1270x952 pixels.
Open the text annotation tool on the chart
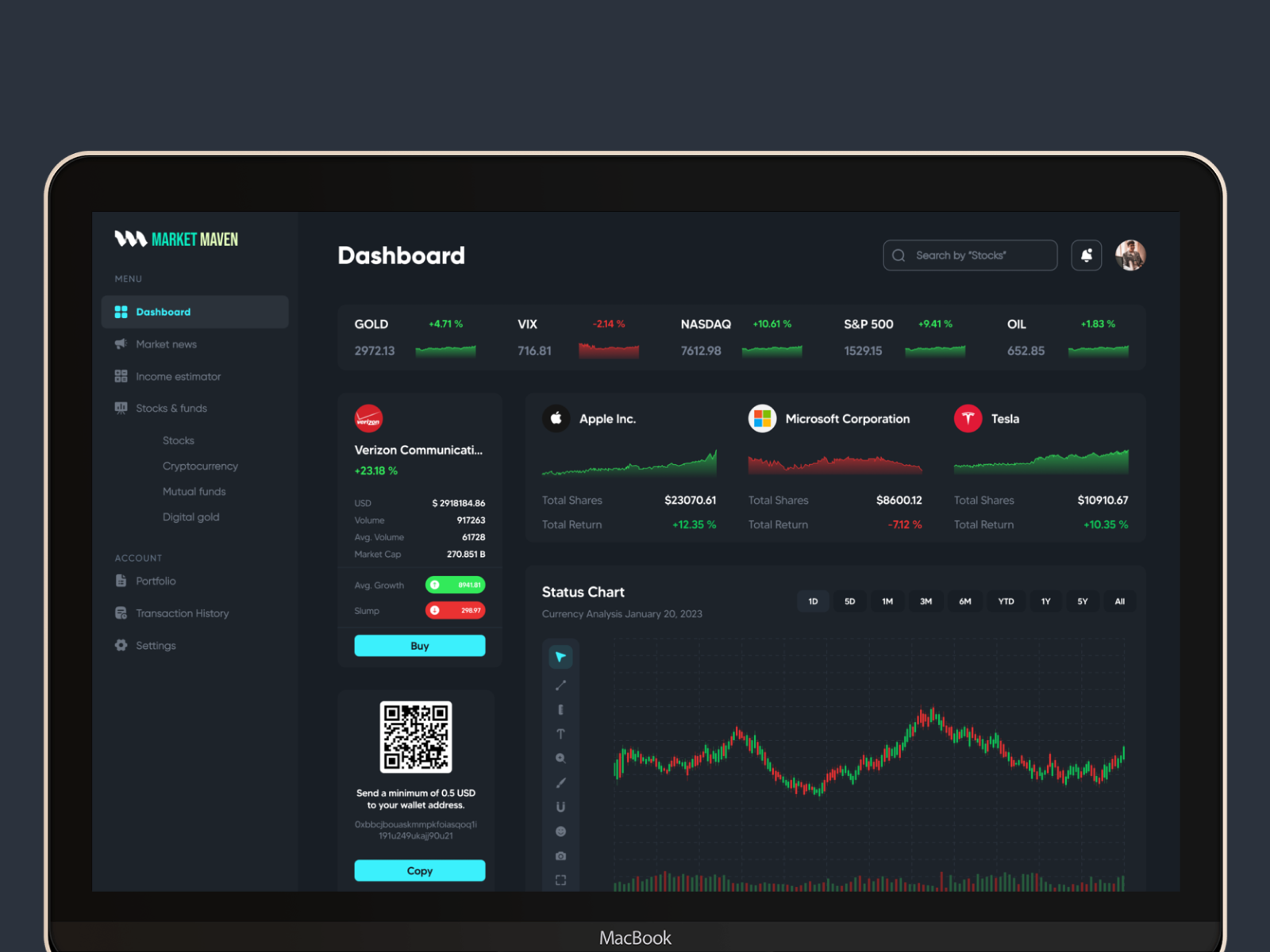click(560, 734)
